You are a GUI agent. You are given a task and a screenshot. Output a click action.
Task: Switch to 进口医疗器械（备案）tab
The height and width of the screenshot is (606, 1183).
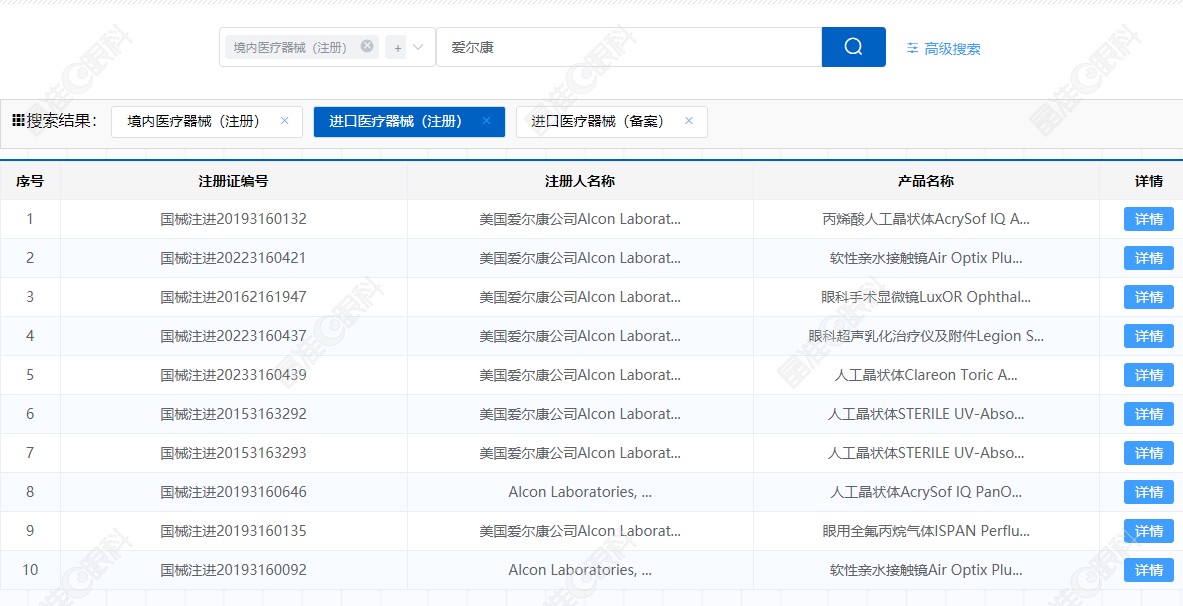(x=598, y=122)
